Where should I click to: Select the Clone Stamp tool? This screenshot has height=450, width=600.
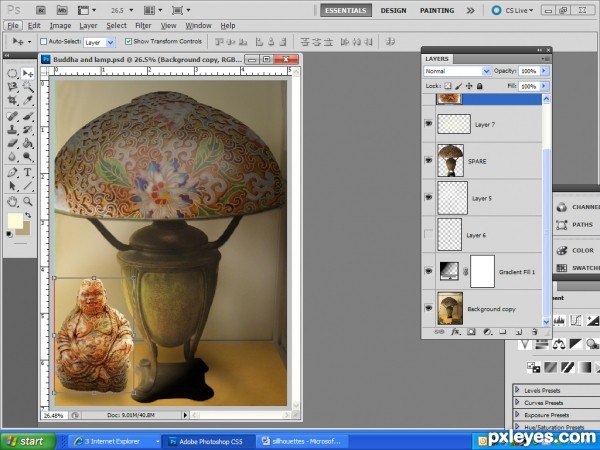pos(12,130)
